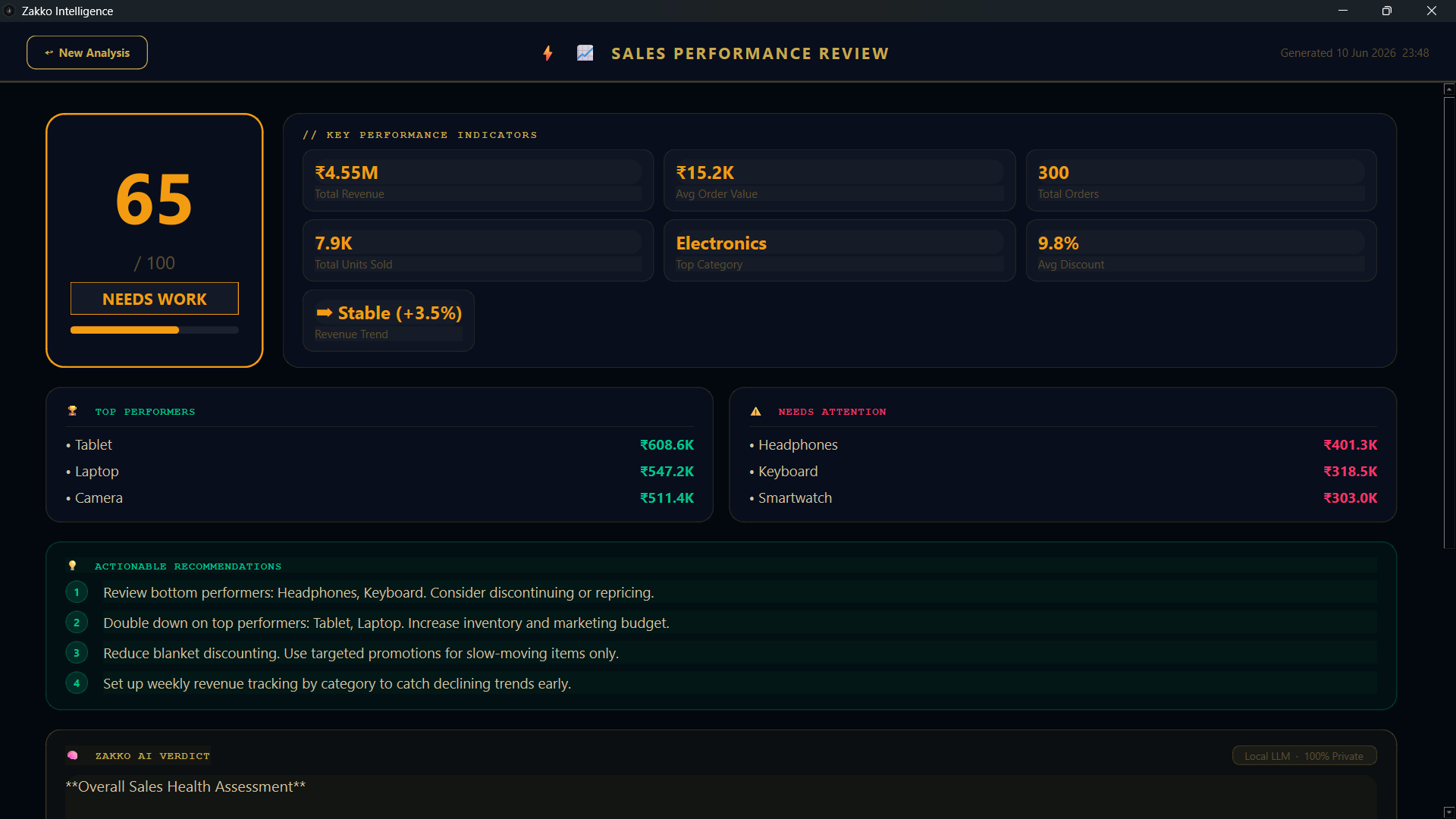The image size is (1456, 819).
Task: Click the Camera row in Top Performers
Action: click(x=379, y=498)
